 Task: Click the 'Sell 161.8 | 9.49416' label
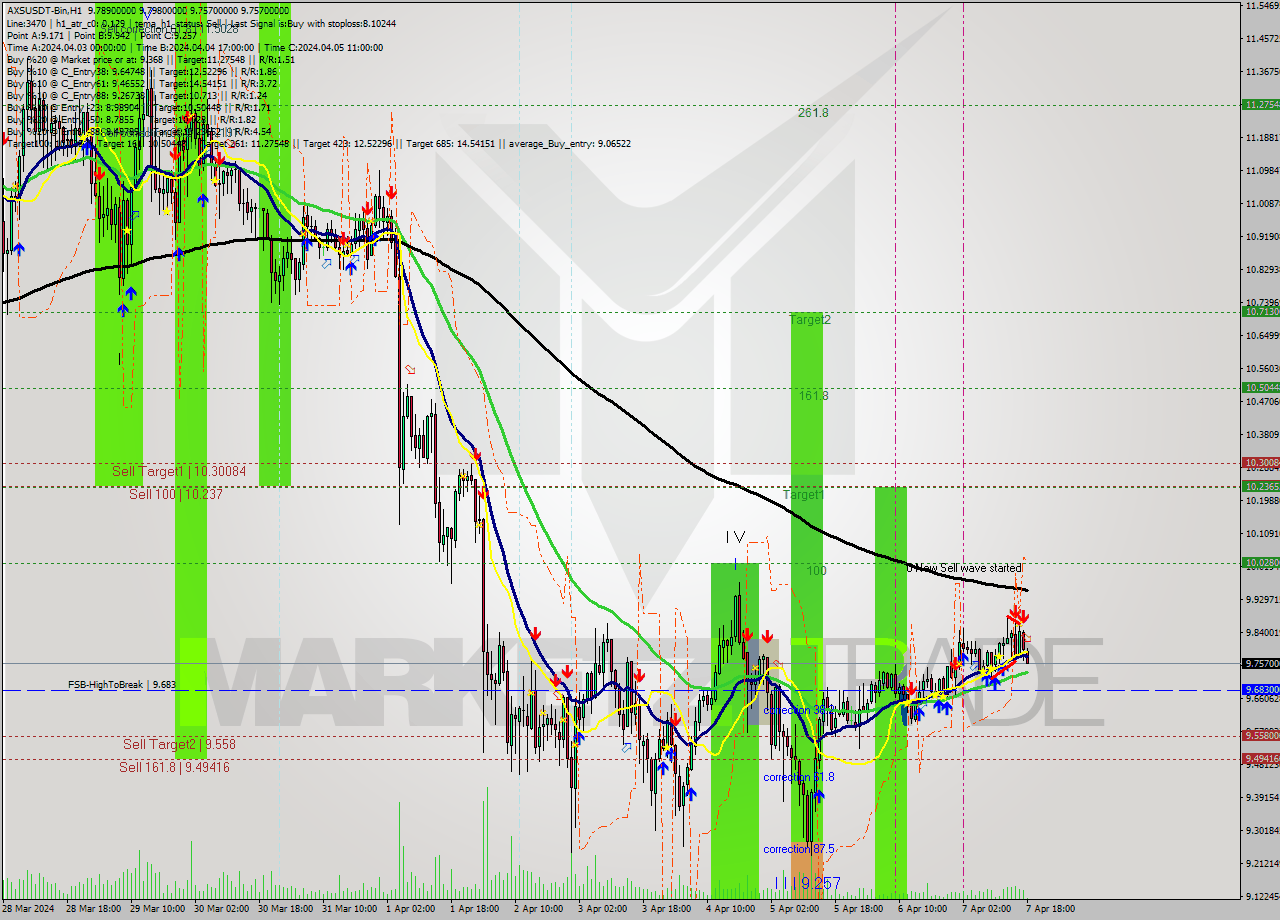[x=174, y=767]
